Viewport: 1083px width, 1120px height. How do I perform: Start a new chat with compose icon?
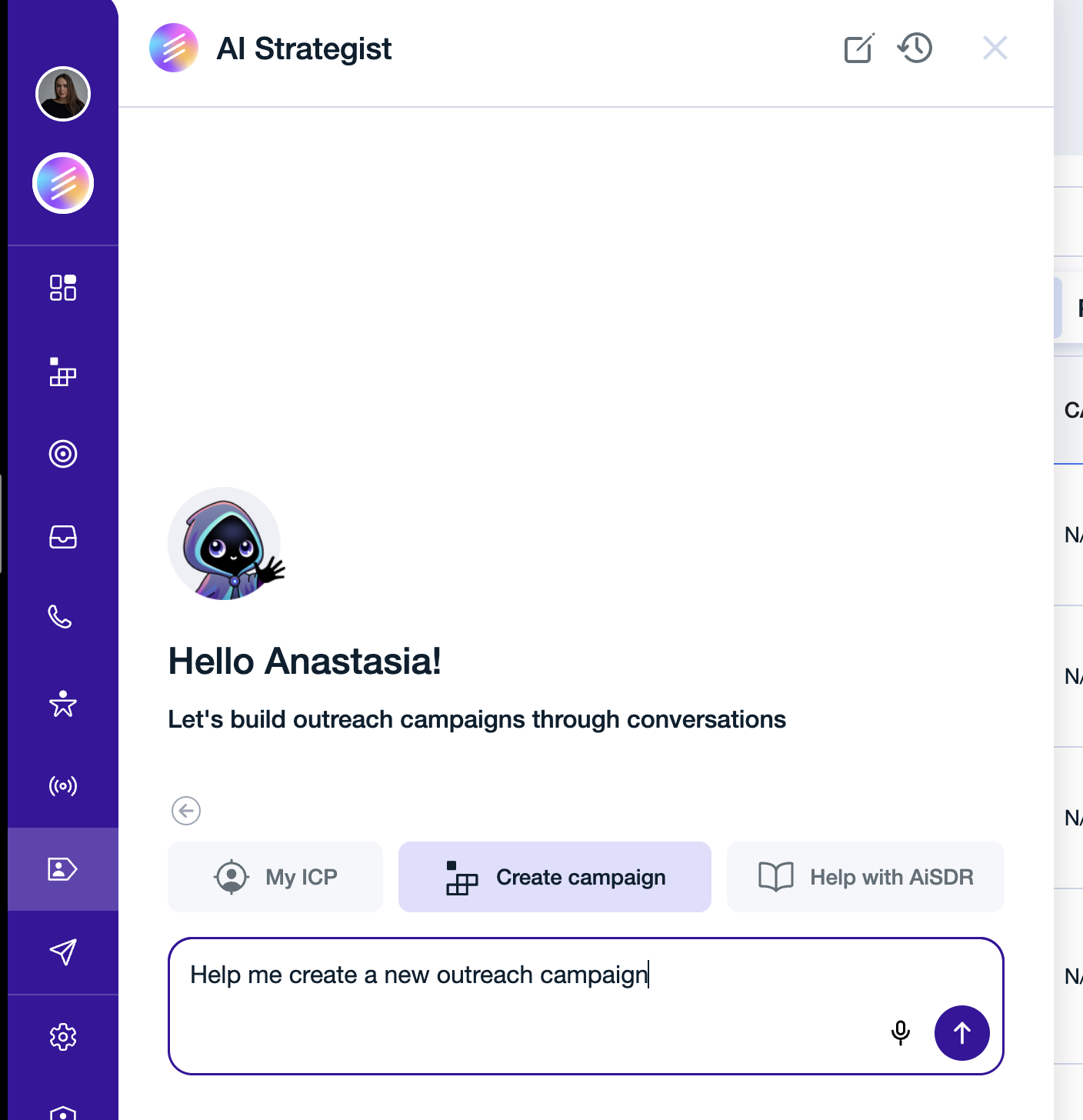tap(859, 48)
